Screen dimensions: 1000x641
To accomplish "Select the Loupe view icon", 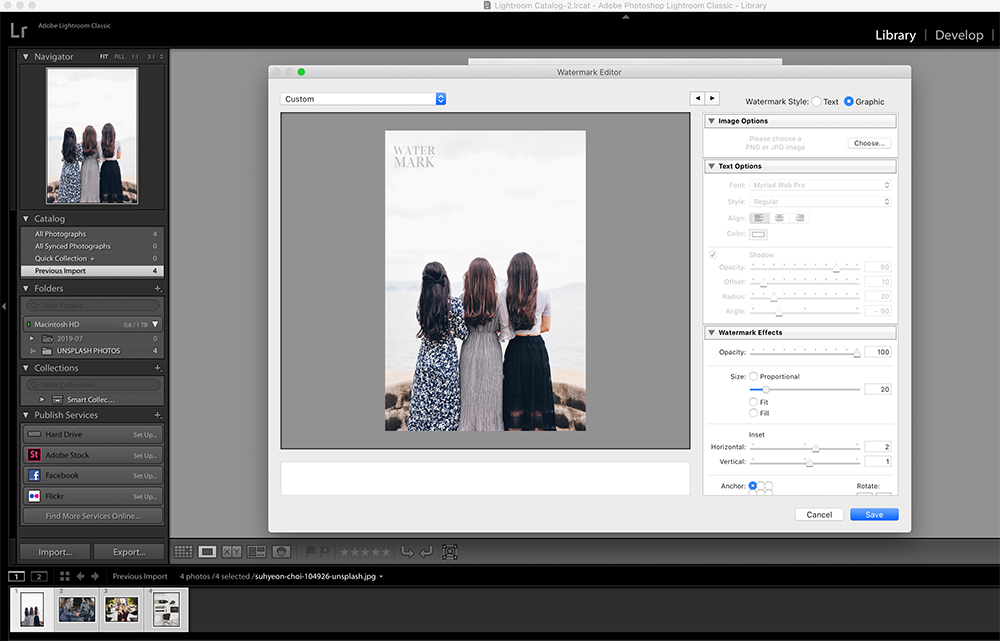I will coord(209,551).
